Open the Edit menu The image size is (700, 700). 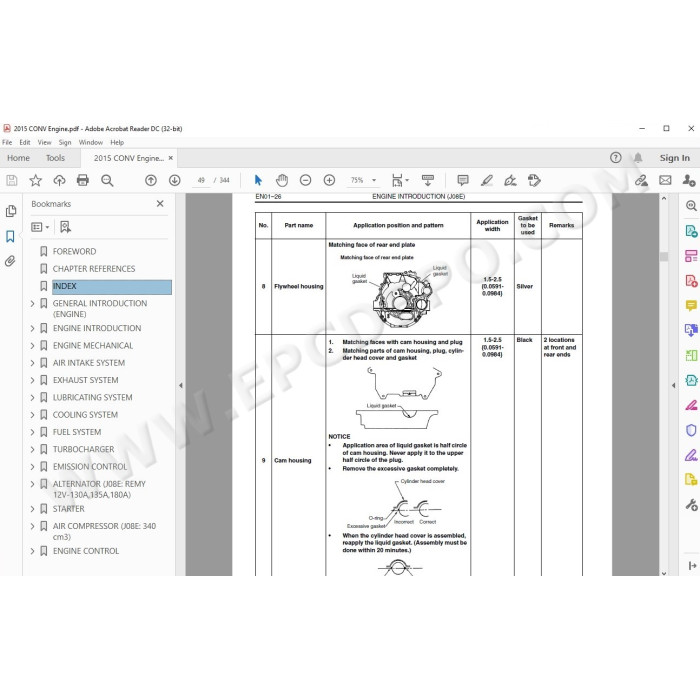click(25, 142)
